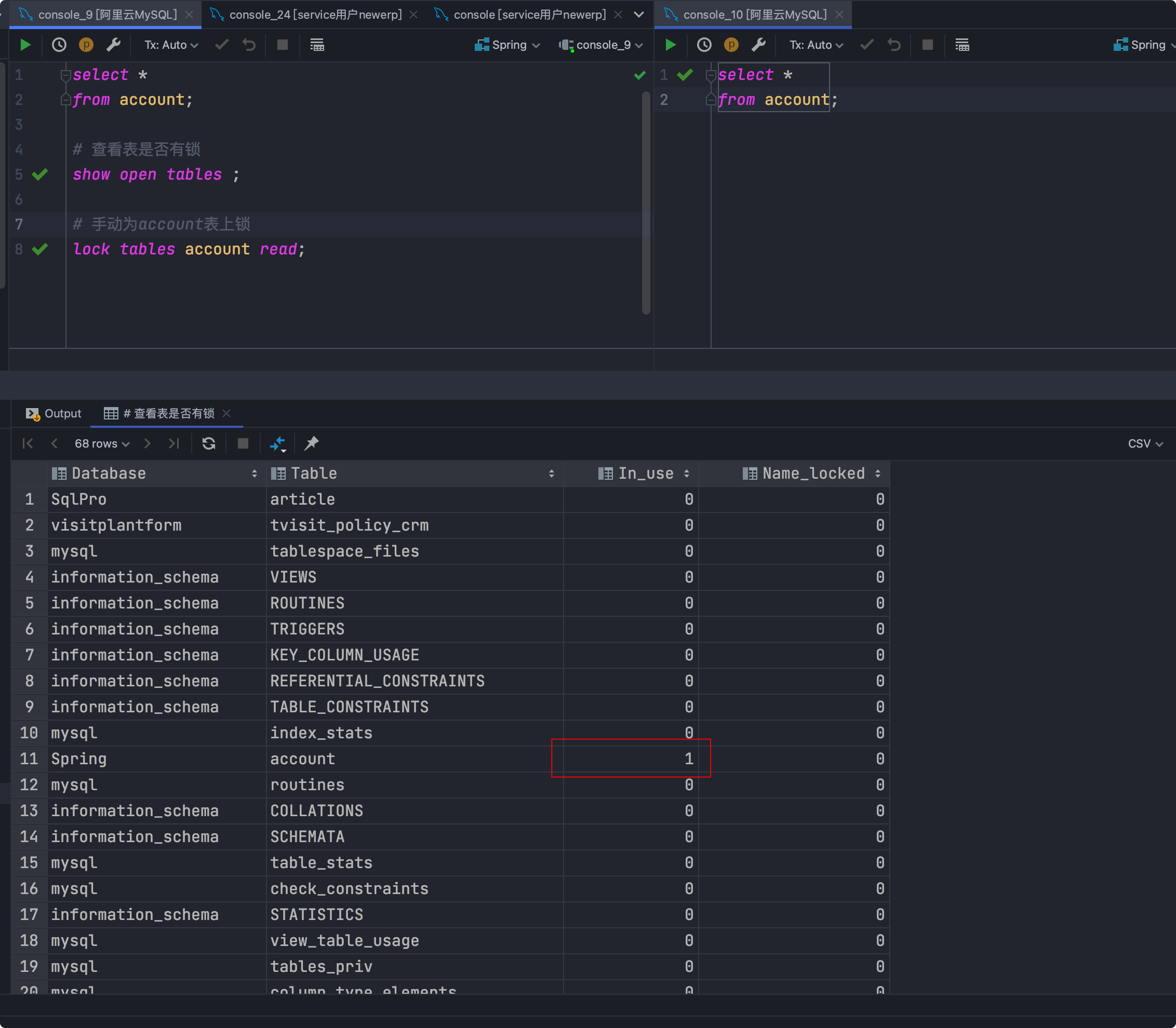
Task: Run query in console_9 editor
Action: [25, 45]
